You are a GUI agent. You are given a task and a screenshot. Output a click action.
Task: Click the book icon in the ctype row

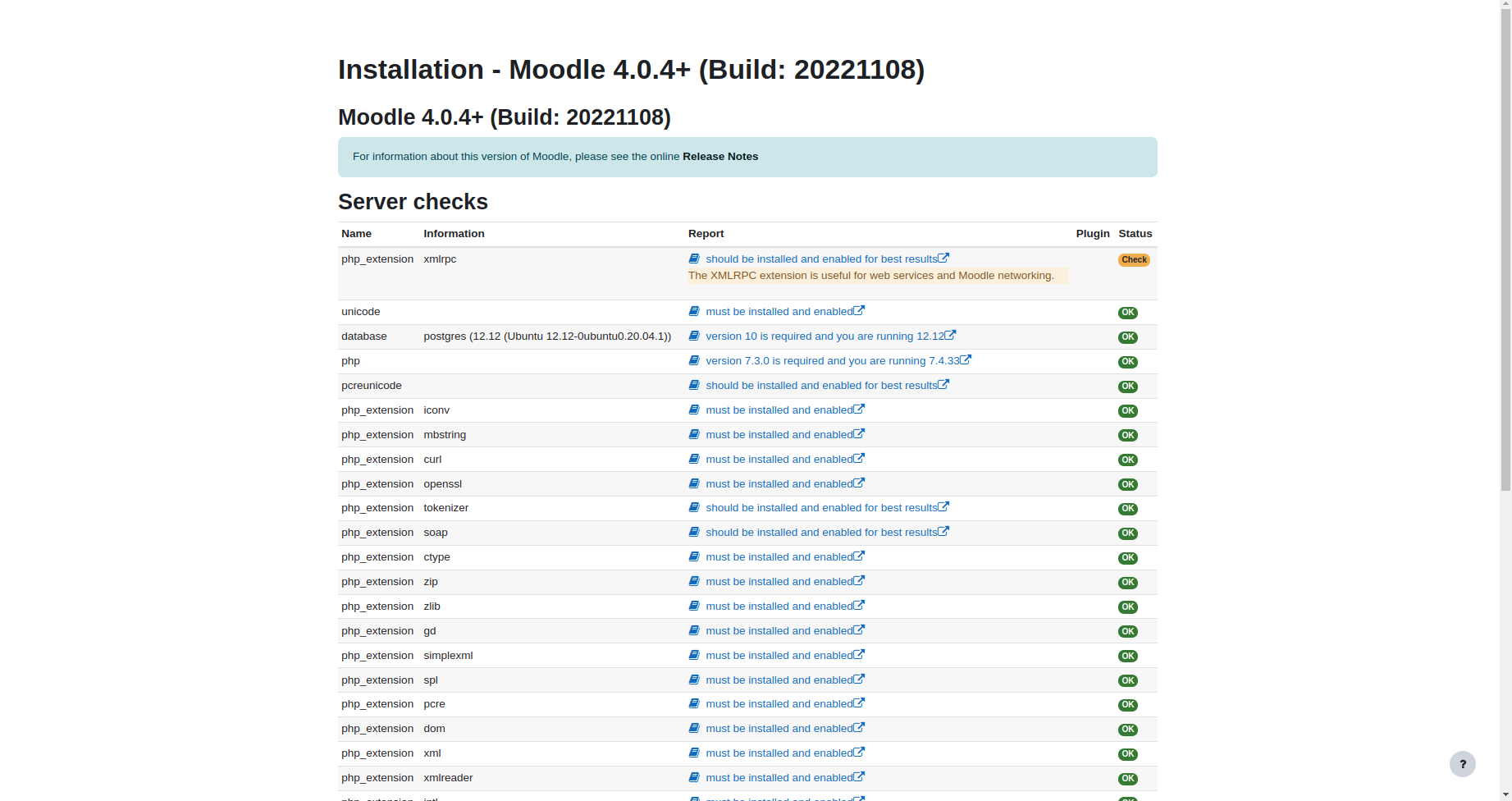pyautogui.click(x=694, y=556)
